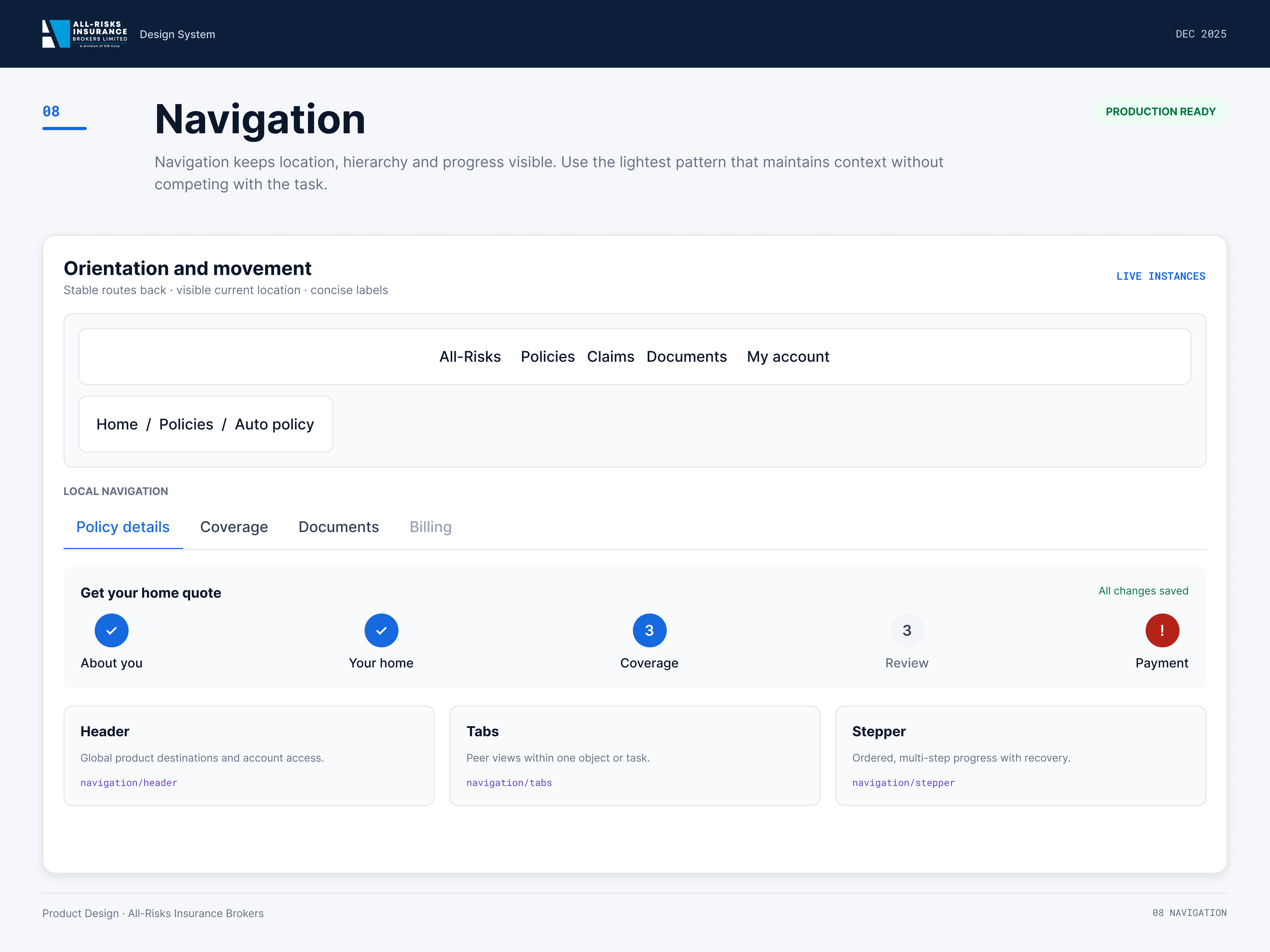1270x952 pixels.
Task: Select the Your home completed step checkmark
Action: tap(381, 630)
